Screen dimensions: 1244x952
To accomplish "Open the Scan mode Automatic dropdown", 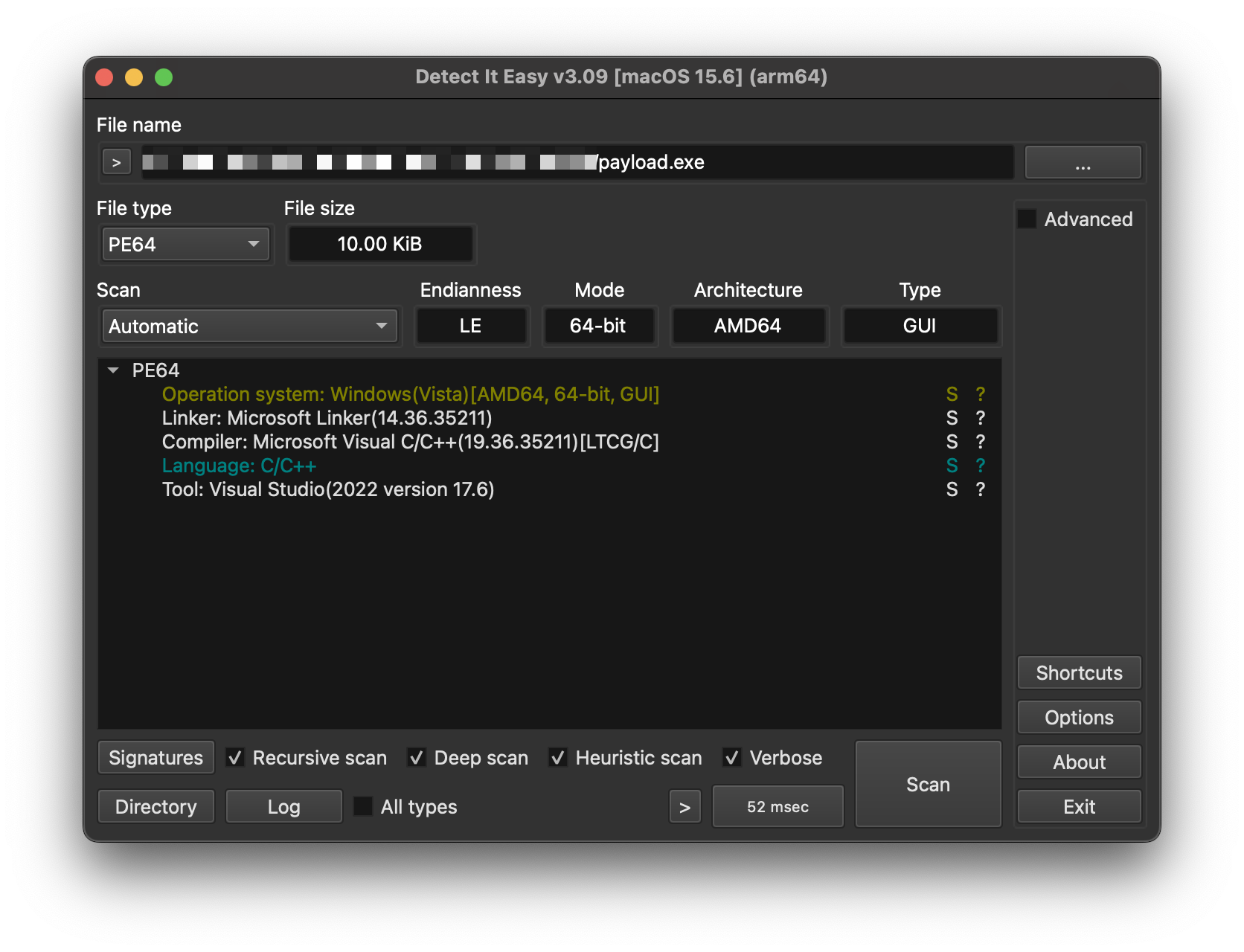I will point(249,326).
